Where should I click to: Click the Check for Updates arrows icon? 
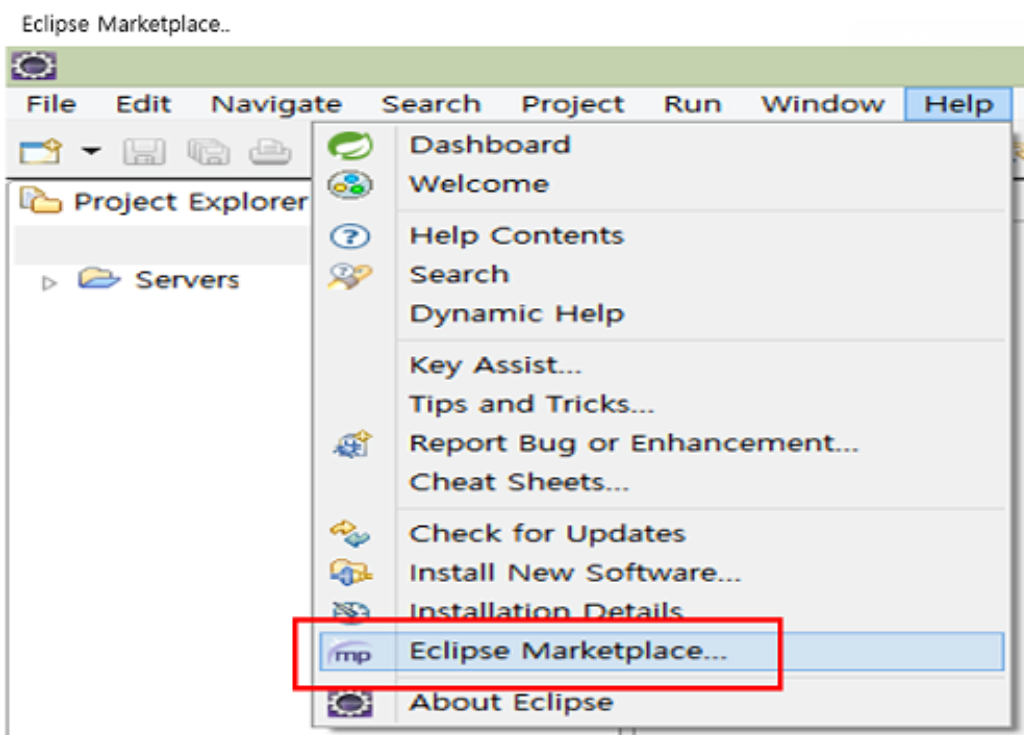point(351,534)
